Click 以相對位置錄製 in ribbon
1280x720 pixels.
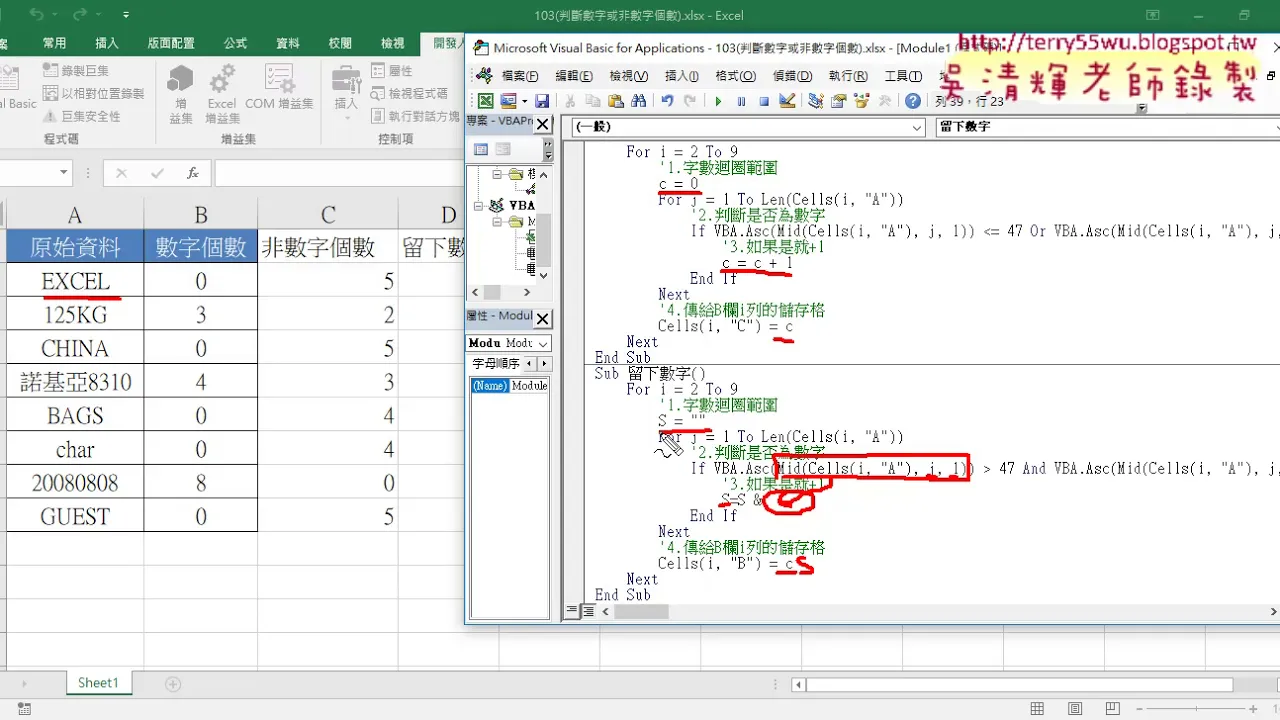coord(93,93)
